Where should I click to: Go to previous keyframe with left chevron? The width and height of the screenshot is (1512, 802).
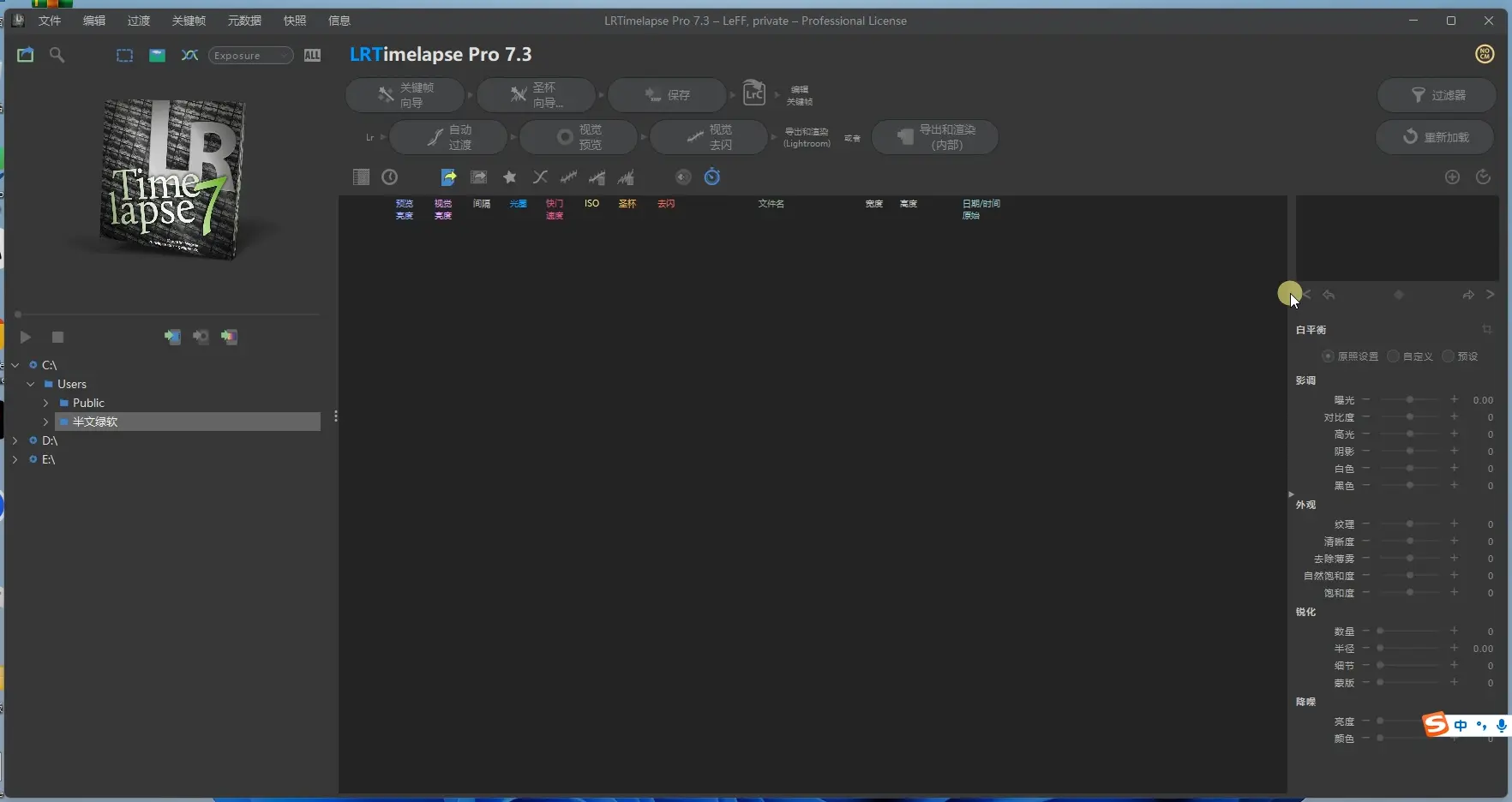1307,295
